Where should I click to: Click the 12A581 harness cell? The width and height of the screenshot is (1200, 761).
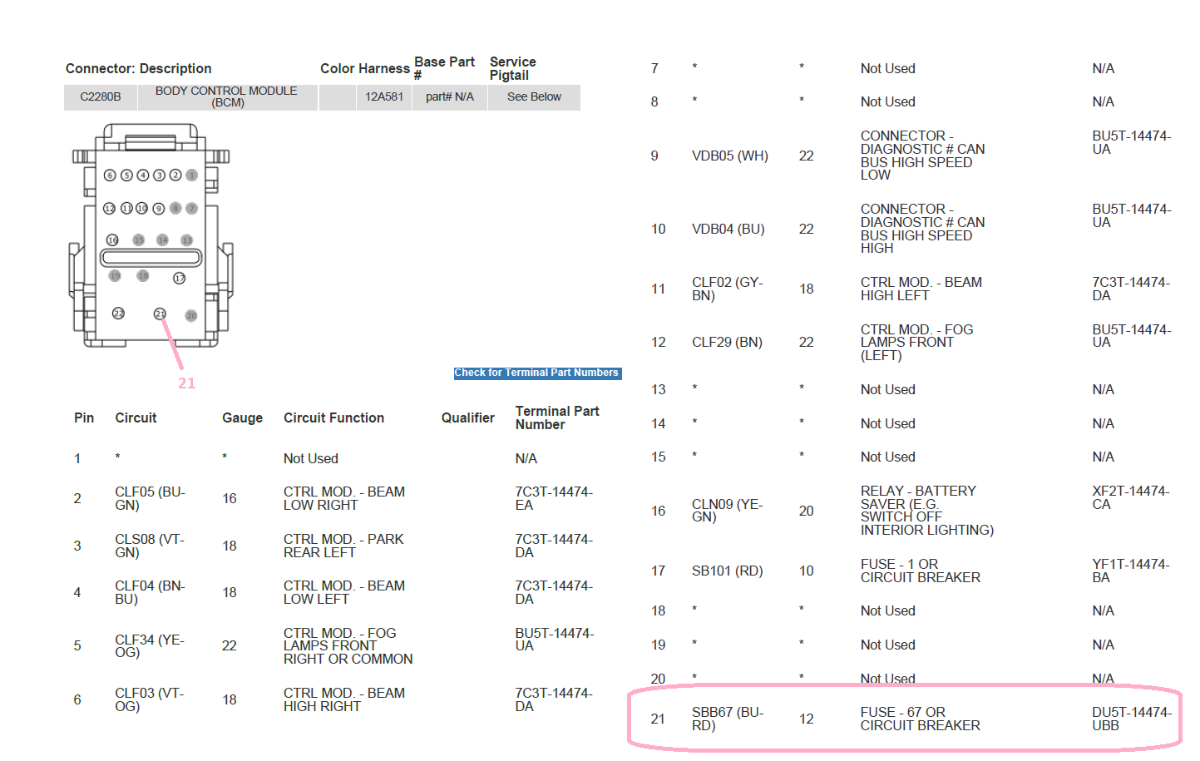point(385,98)
